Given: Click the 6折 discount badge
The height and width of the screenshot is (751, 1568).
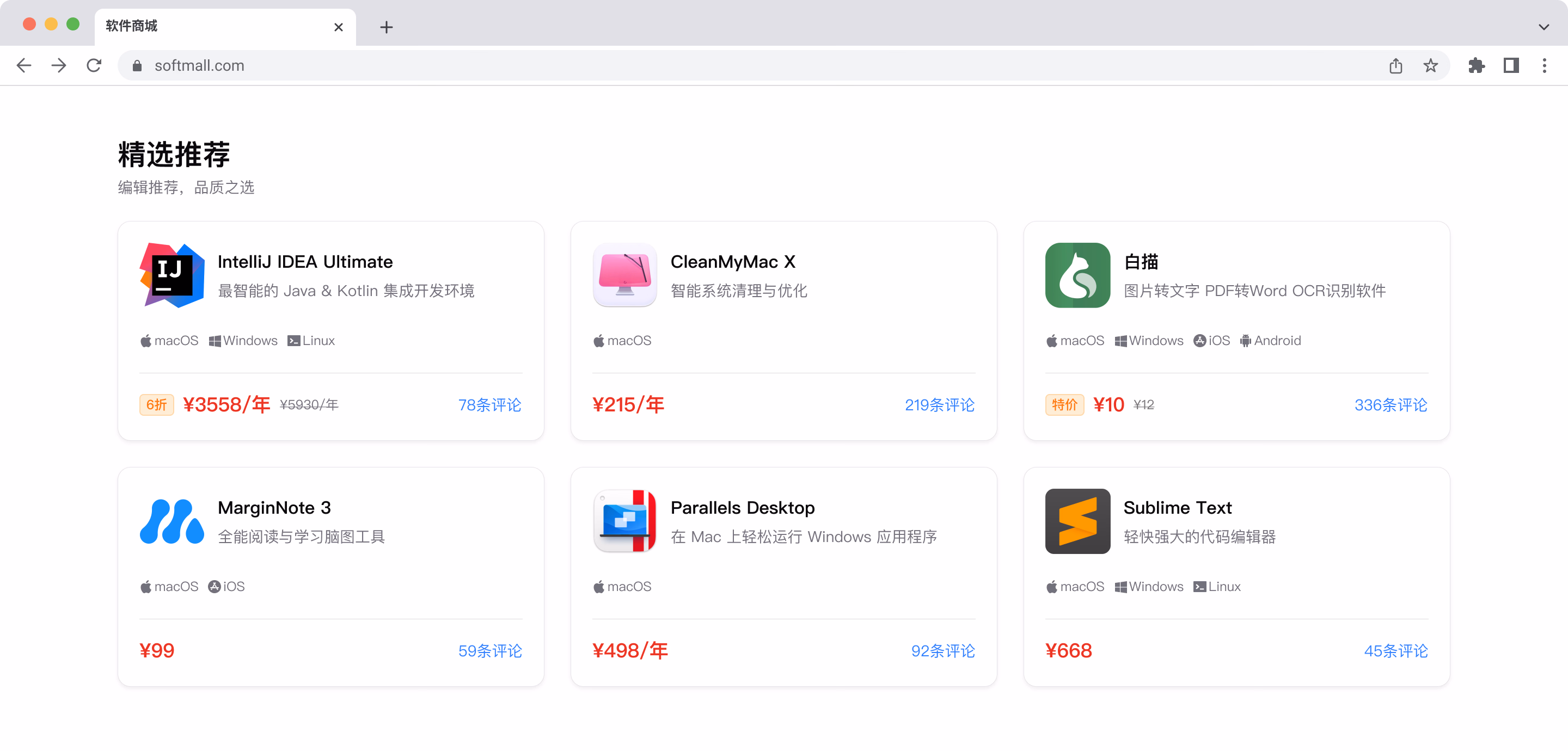Looking at the screenshot, I should coord(156,405).
